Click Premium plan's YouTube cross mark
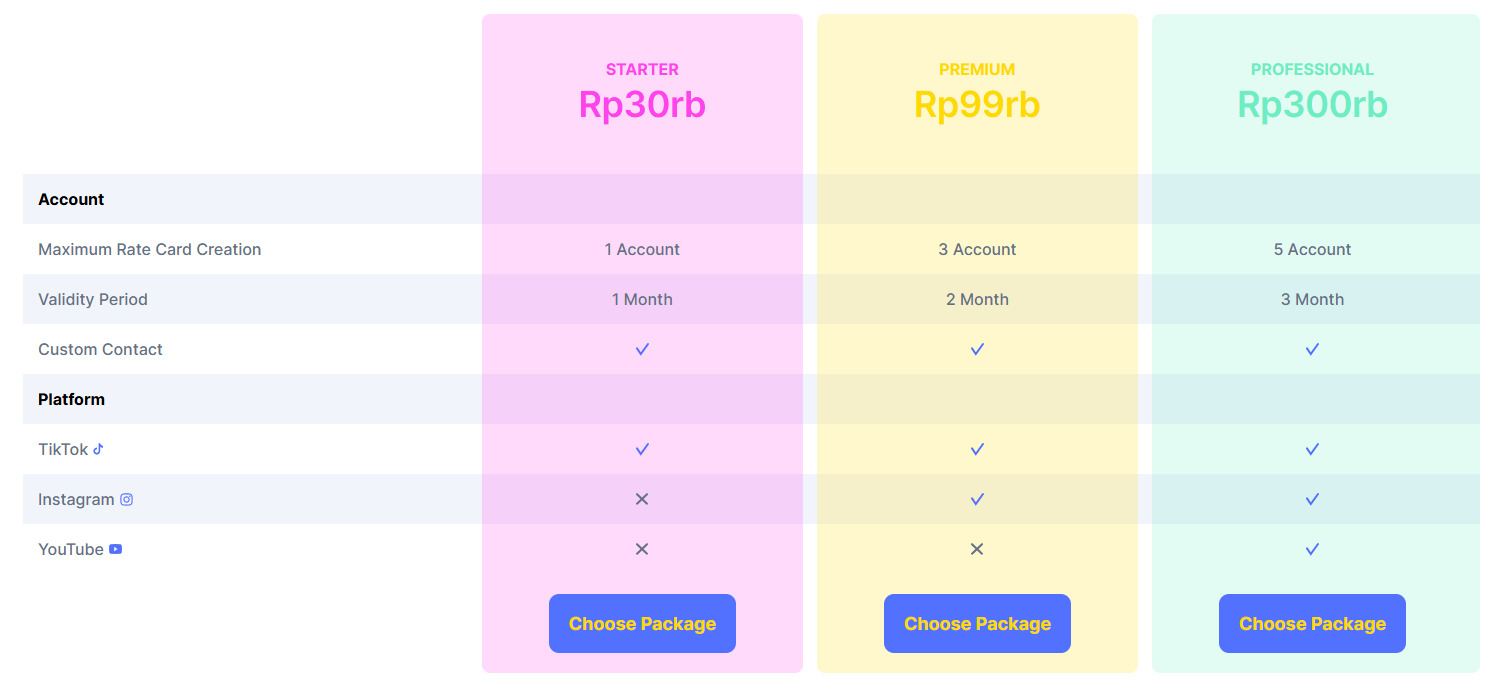Screen dimensions: 1507x691 (977, 549)
